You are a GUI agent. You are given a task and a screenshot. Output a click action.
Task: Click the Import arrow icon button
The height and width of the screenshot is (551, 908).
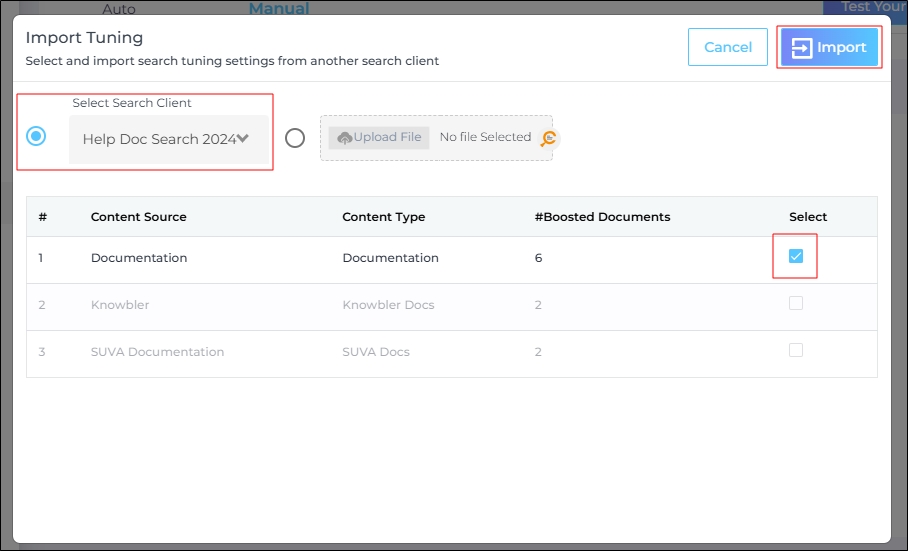[802, 48]
